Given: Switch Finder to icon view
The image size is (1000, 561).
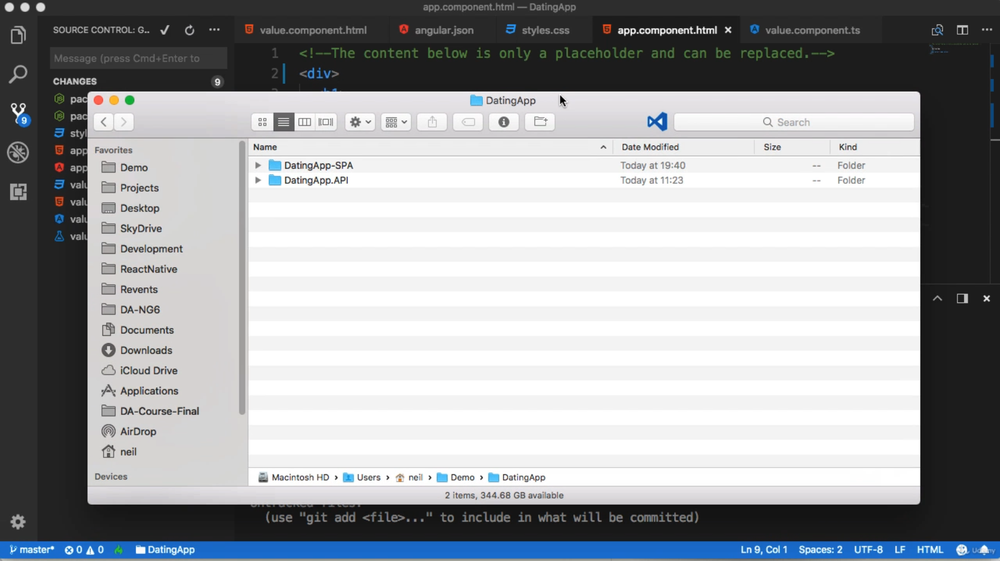Looking at the screenshot, I should click(262, 122).
